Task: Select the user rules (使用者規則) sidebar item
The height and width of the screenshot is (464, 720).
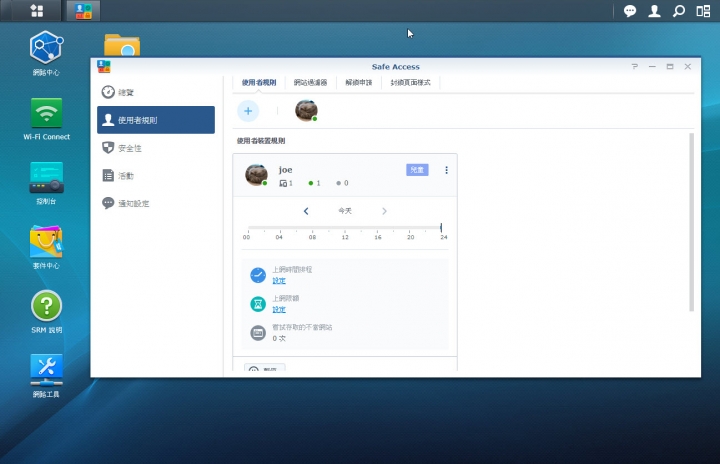Action: [x=156, y=120]
